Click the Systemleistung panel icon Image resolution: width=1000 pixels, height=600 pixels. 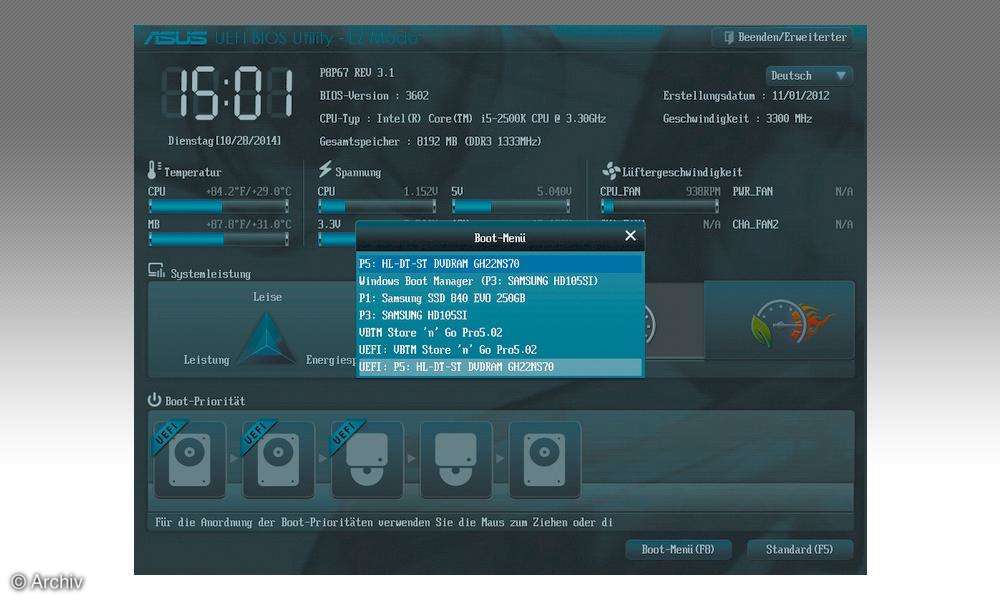tap(155, 271)
